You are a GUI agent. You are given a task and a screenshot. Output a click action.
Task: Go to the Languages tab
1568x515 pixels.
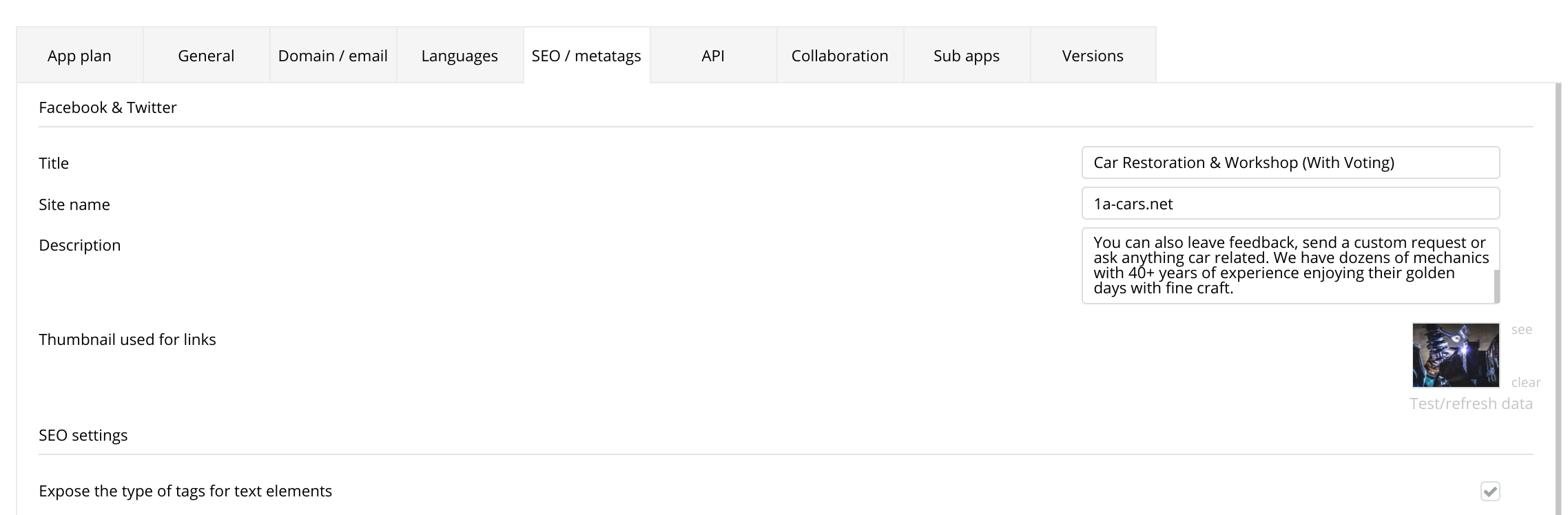click(460, 56)
